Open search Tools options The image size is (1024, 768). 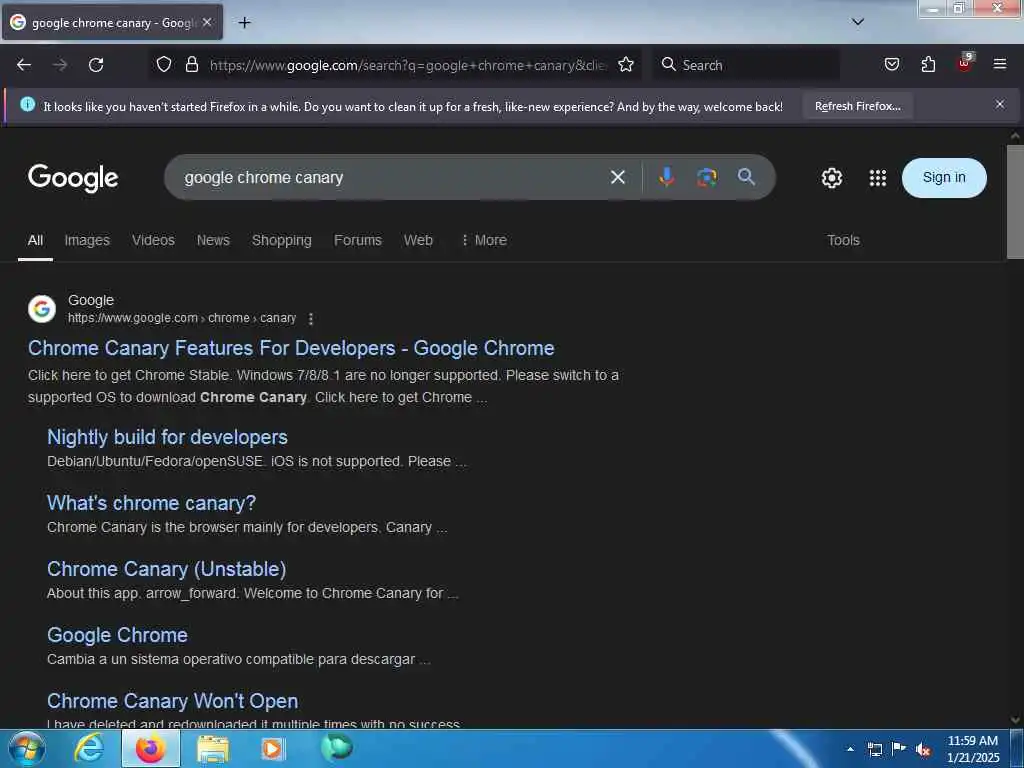(843, 240)
